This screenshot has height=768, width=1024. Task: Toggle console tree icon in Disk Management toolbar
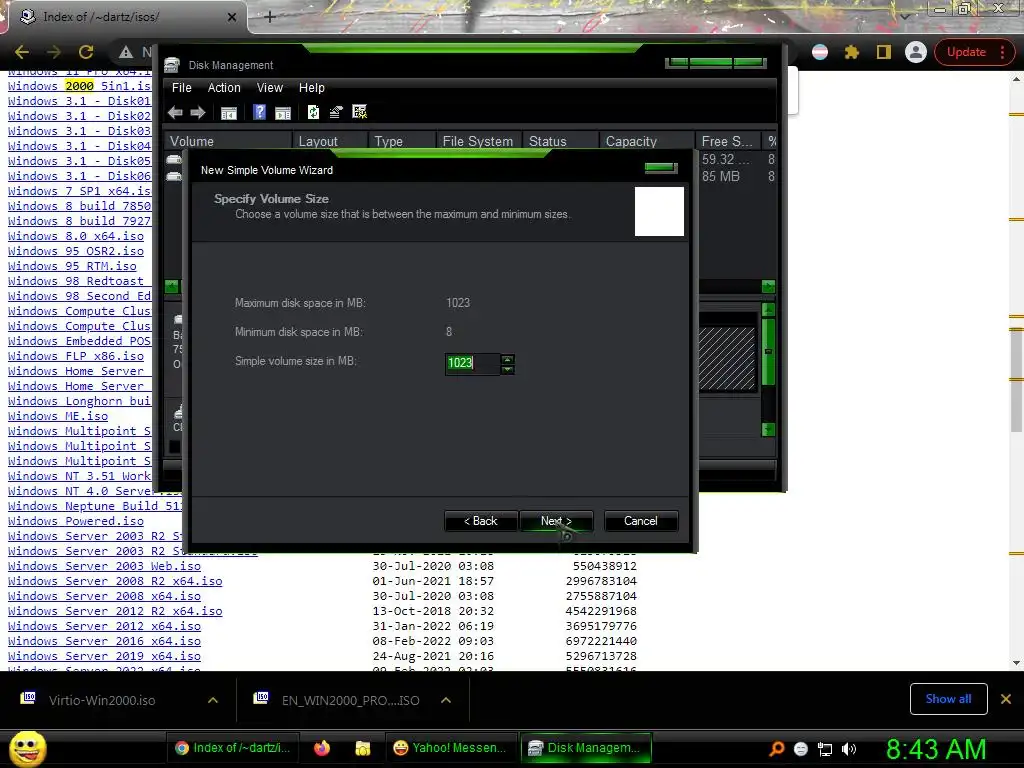pyautogui.click(x=229, y=112)
